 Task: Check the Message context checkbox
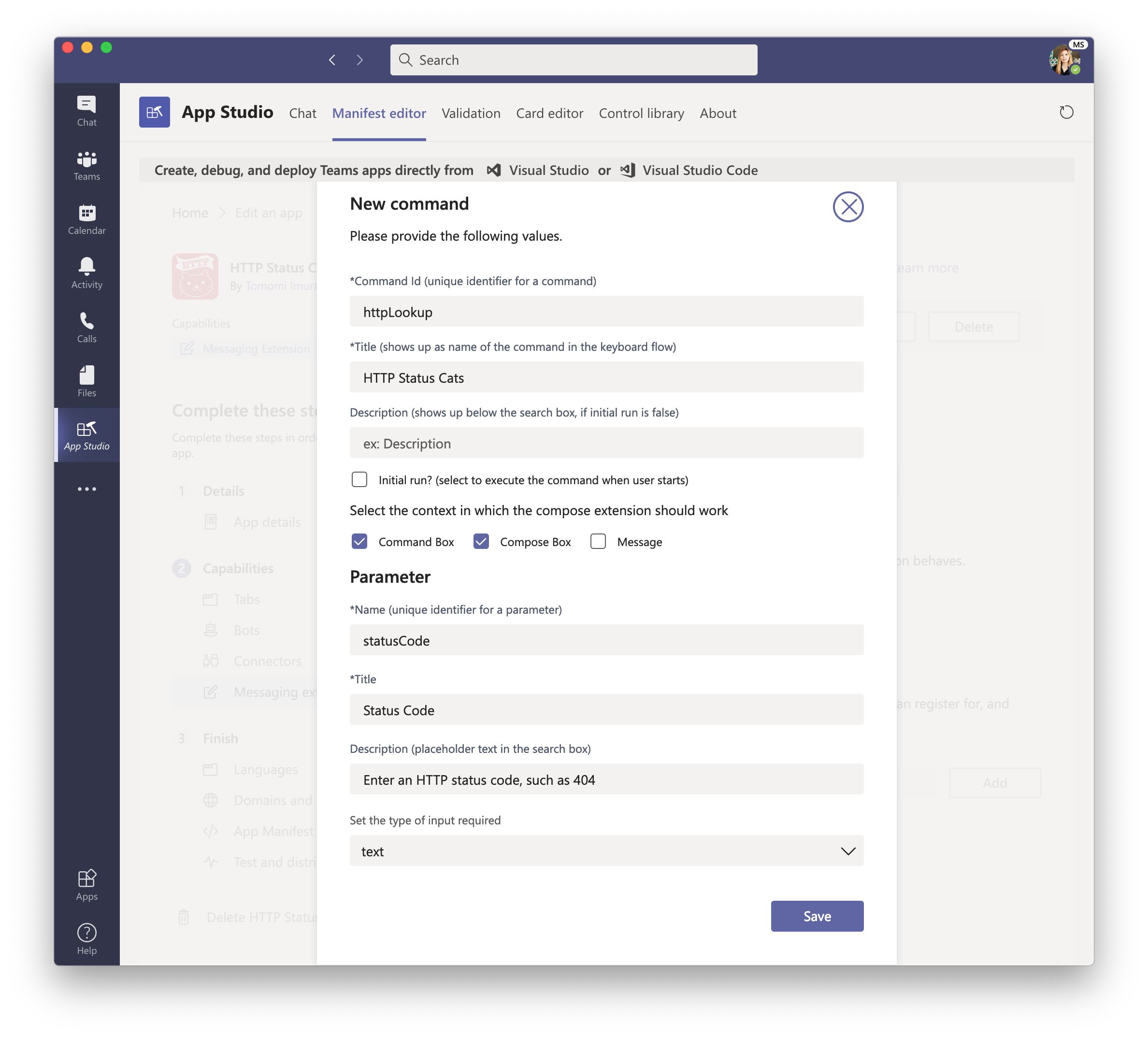[x=598, y=542]
